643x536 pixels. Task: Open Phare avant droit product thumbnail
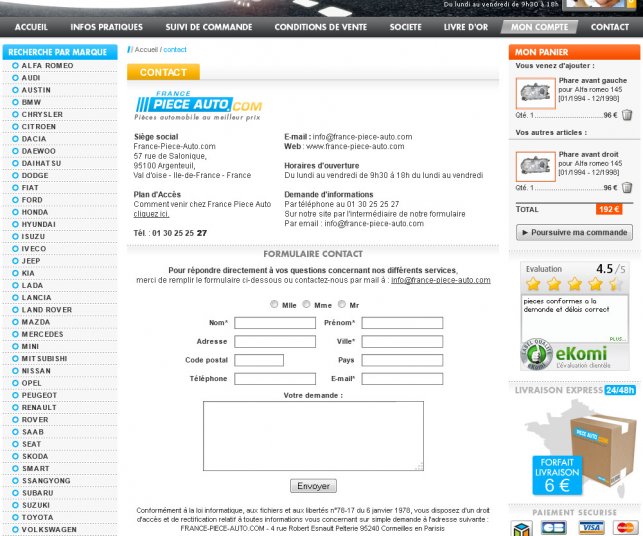tap(535, 167)
